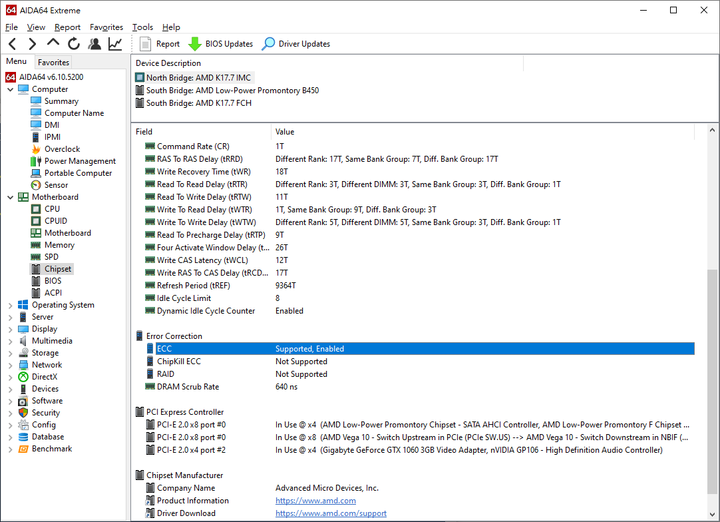Viewport: 720px width, 522px height.
Task: Go up one level with Up arrow
Action: tap(53, 43)
